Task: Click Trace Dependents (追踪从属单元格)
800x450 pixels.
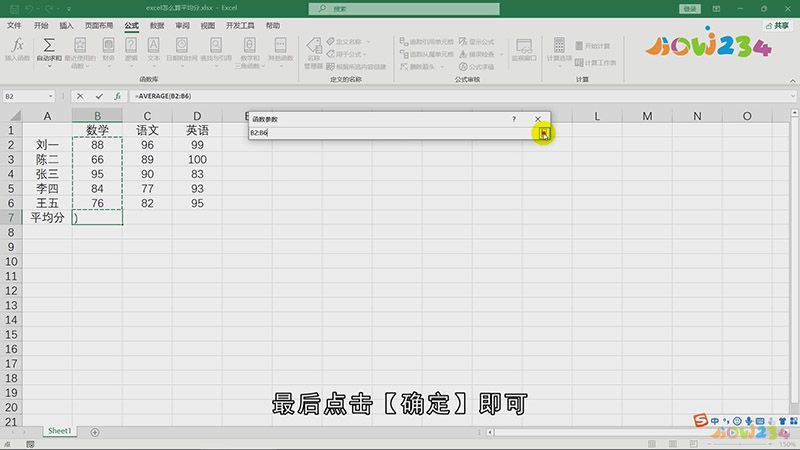Action: [x=427, y=54]
